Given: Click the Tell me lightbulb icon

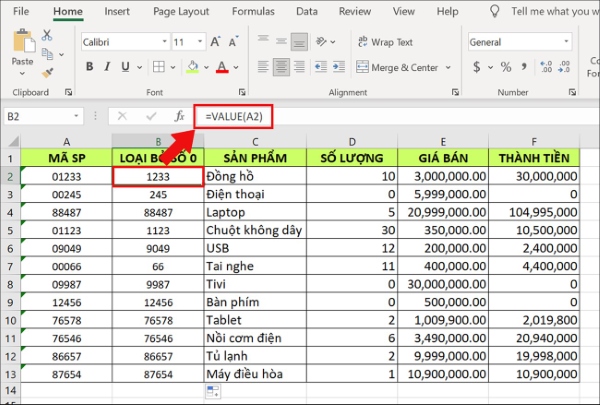Looking at the screenshot, I should click(x=495, y=11).
